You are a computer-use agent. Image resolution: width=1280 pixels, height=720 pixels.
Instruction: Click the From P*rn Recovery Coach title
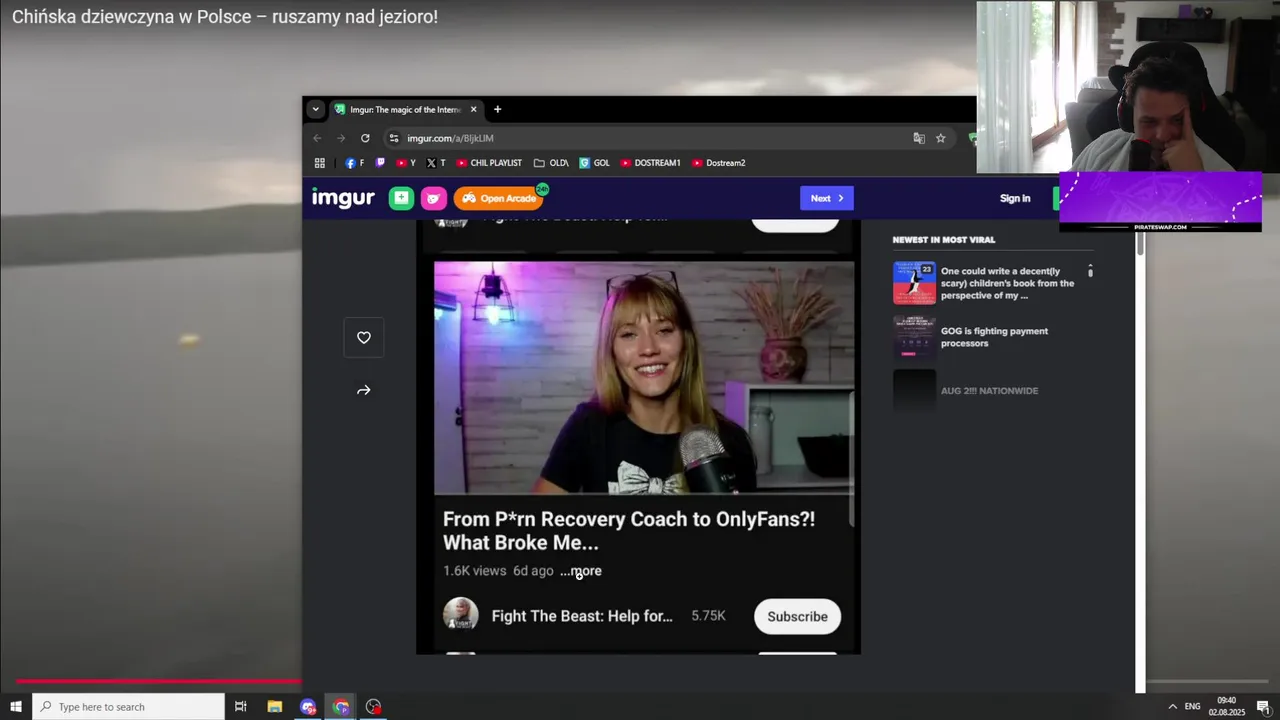pos(629,531)
